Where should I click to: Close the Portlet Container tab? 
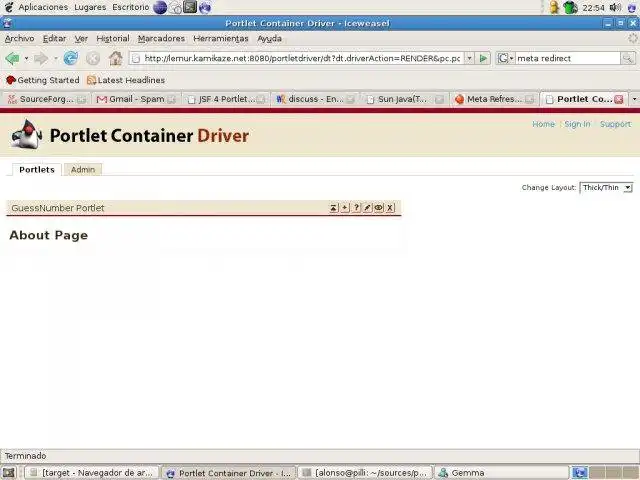pyautogui.click(x=619, y=99)
